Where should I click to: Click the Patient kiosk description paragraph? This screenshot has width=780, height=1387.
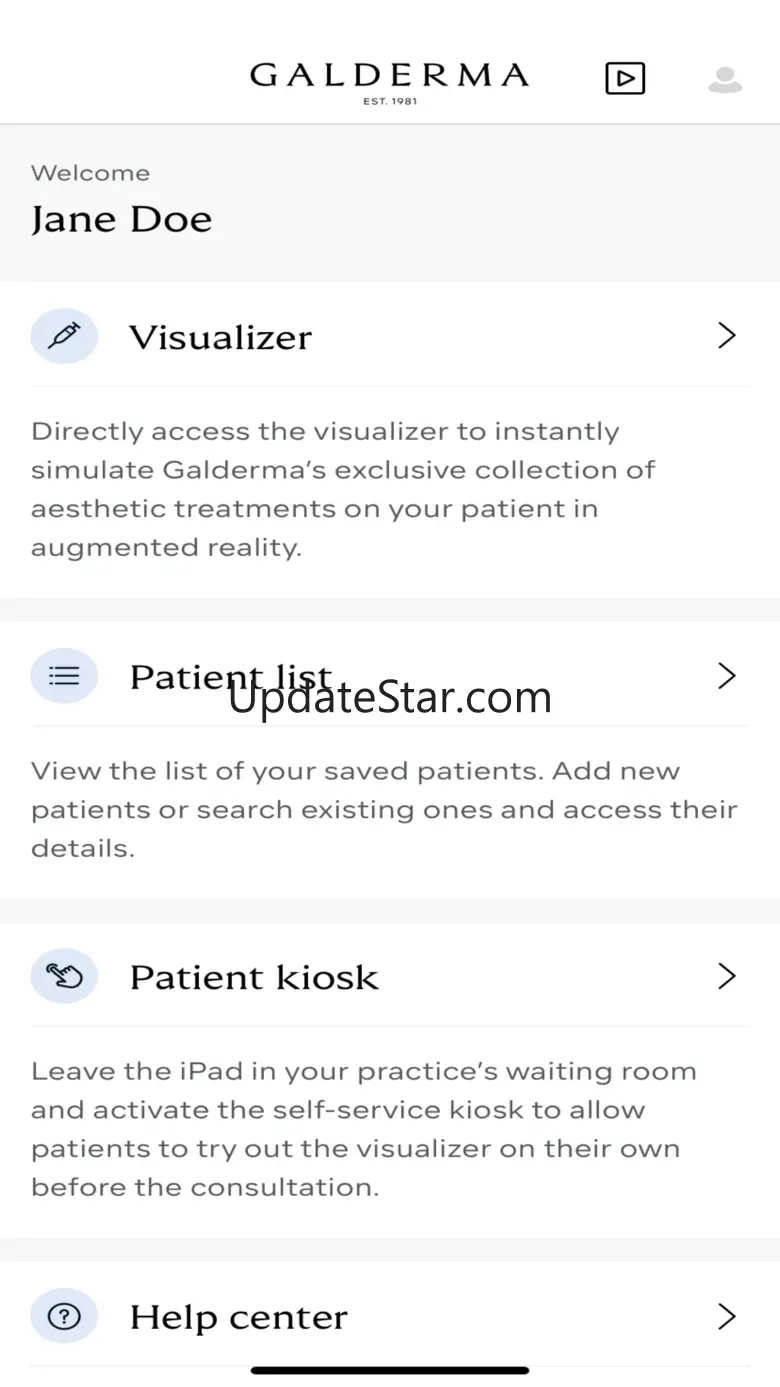point(365,1129)
